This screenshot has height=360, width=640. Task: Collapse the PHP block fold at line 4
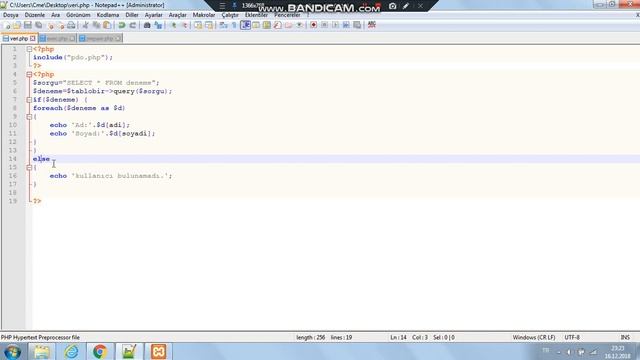coord(29,74)
